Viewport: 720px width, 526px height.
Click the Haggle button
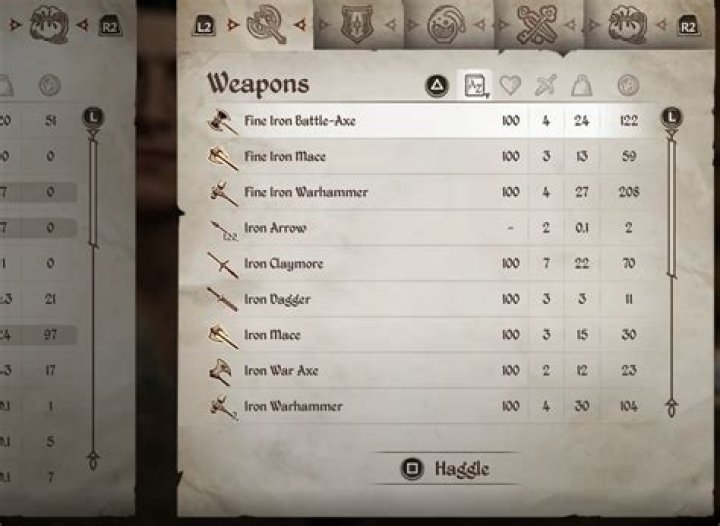tap(445, 469)
